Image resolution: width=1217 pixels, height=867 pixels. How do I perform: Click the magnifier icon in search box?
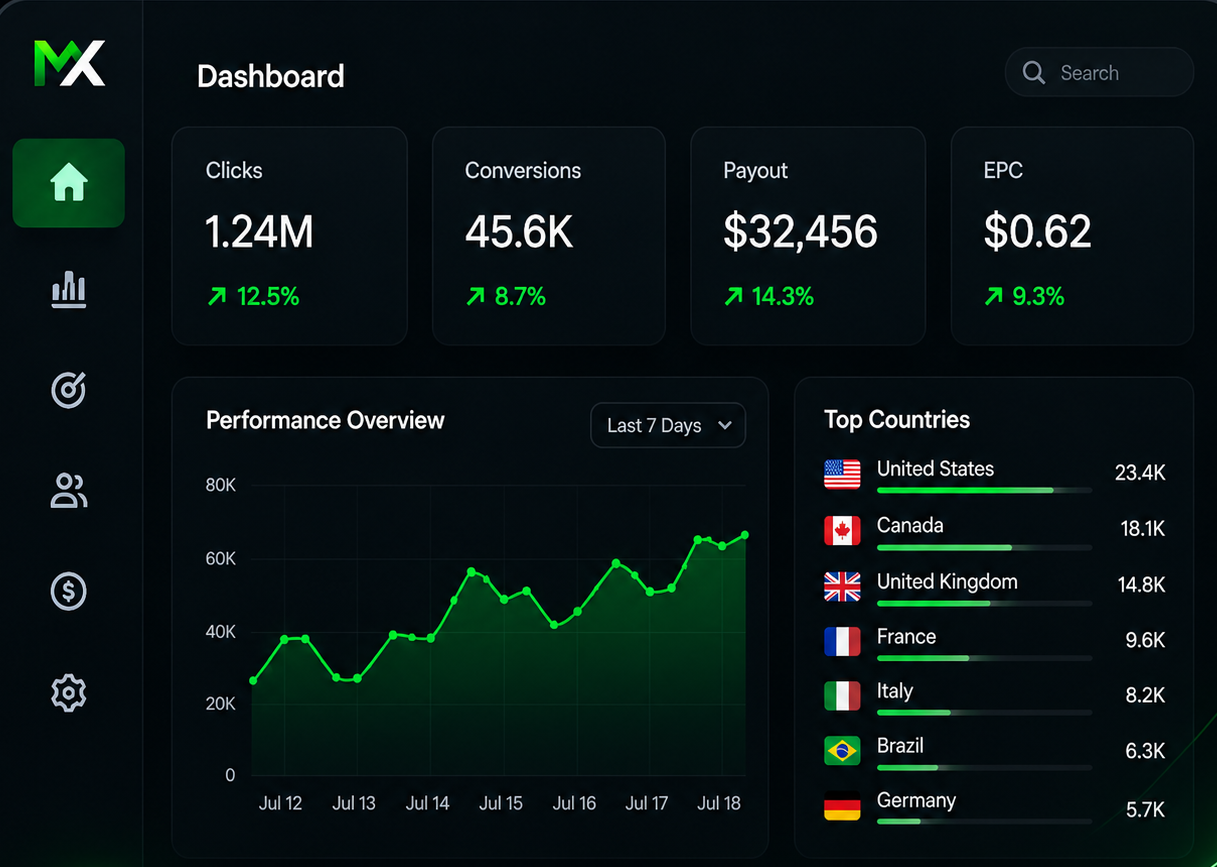(x=1034, y=73)
